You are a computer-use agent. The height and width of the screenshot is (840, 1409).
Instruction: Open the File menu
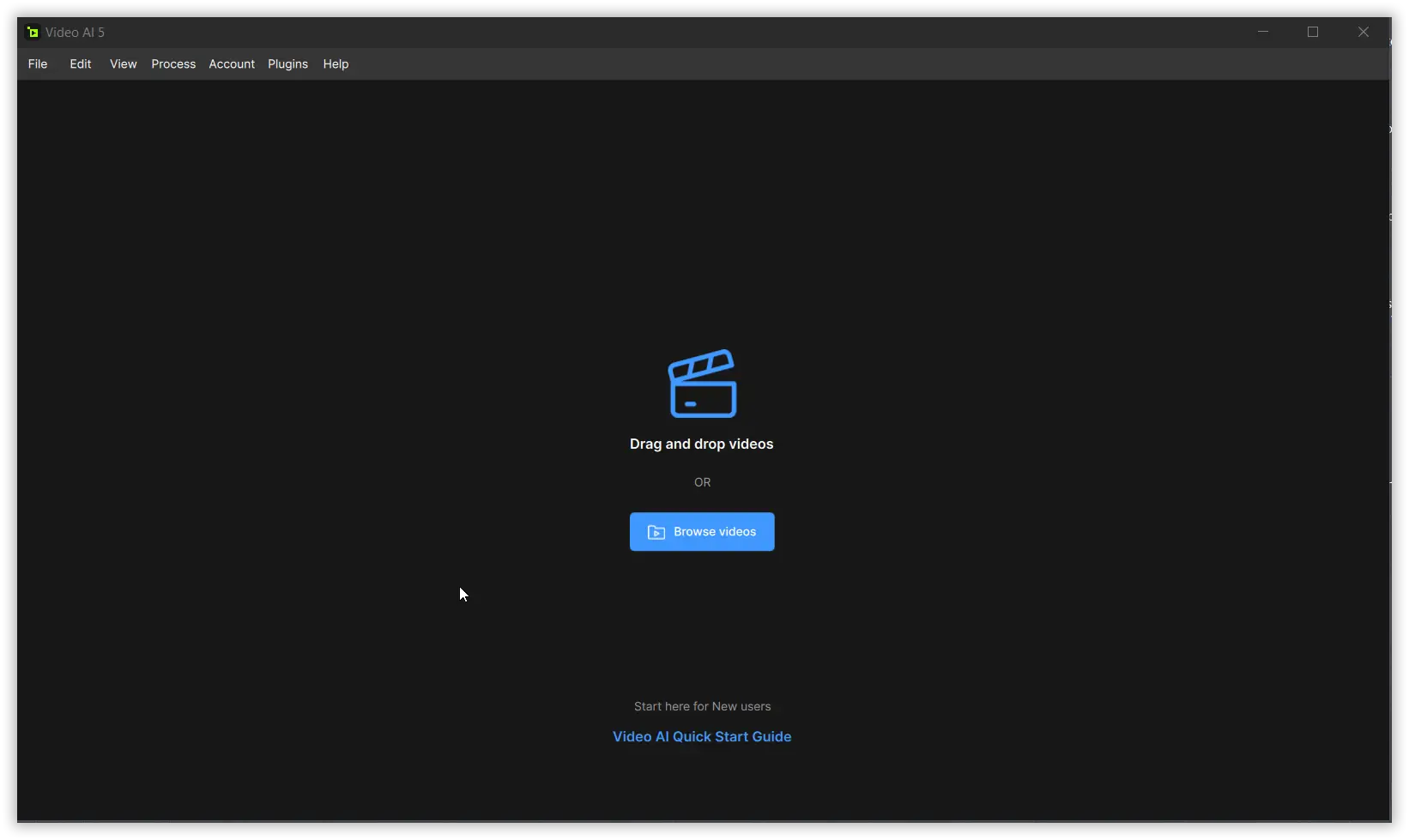(38, 64)
